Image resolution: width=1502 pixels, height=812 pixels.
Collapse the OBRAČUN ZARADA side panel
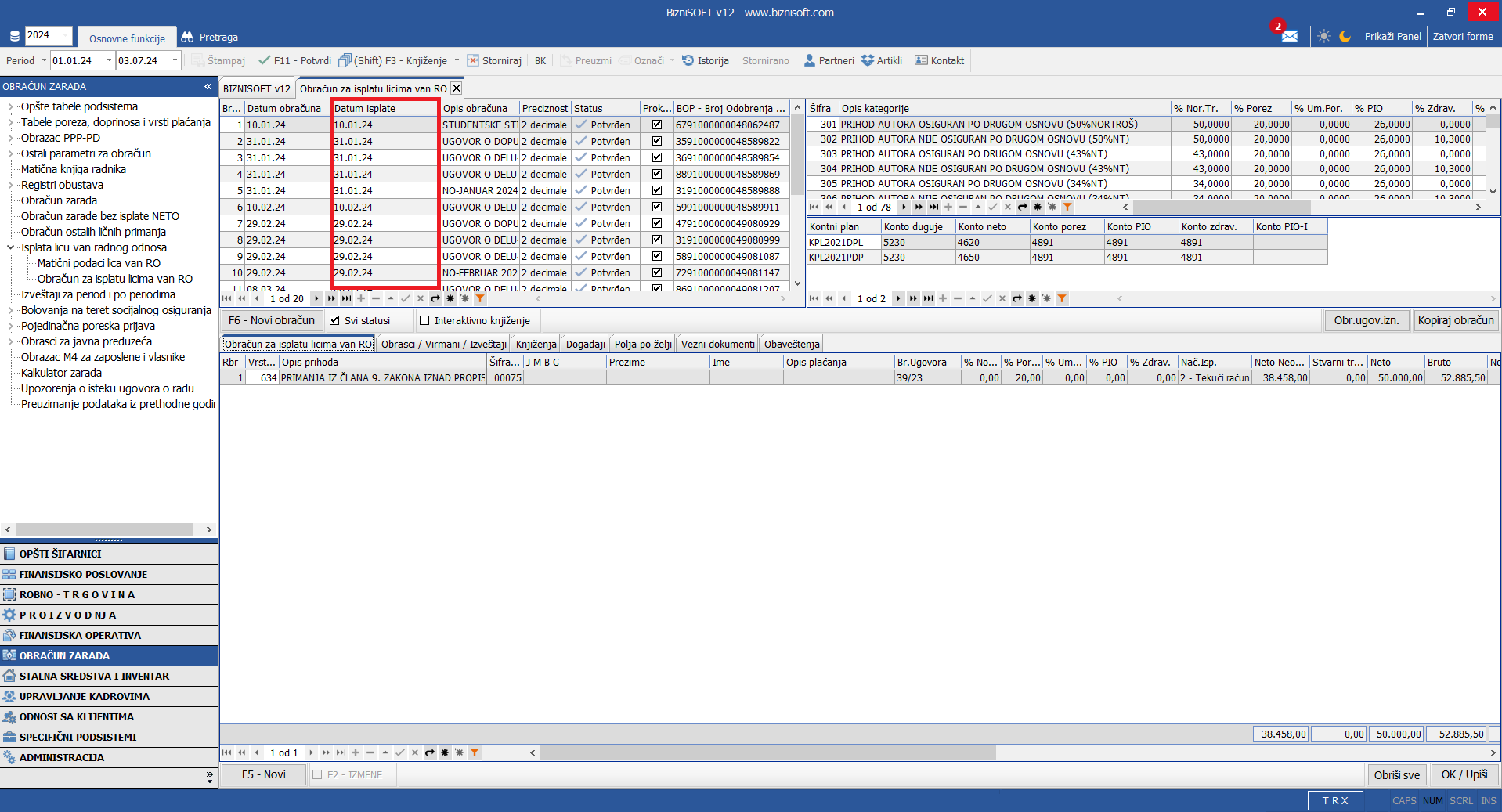pos(208,86)
